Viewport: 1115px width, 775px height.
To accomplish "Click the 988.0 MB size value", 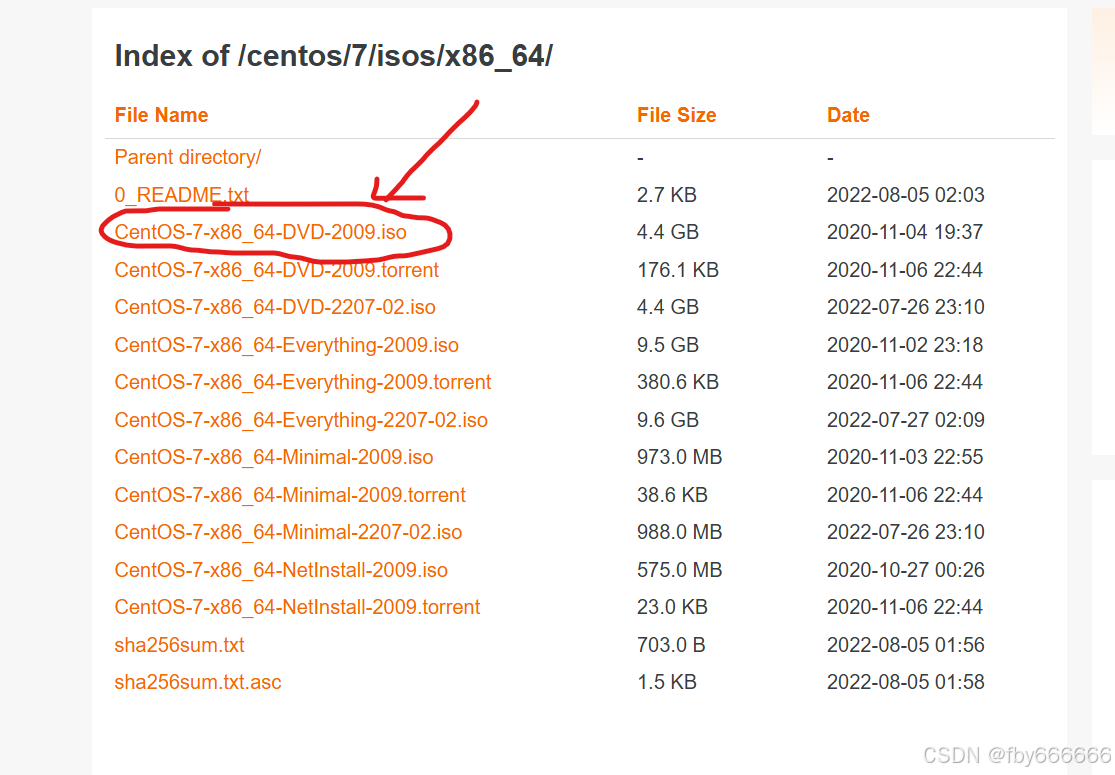I will (680, 532).
